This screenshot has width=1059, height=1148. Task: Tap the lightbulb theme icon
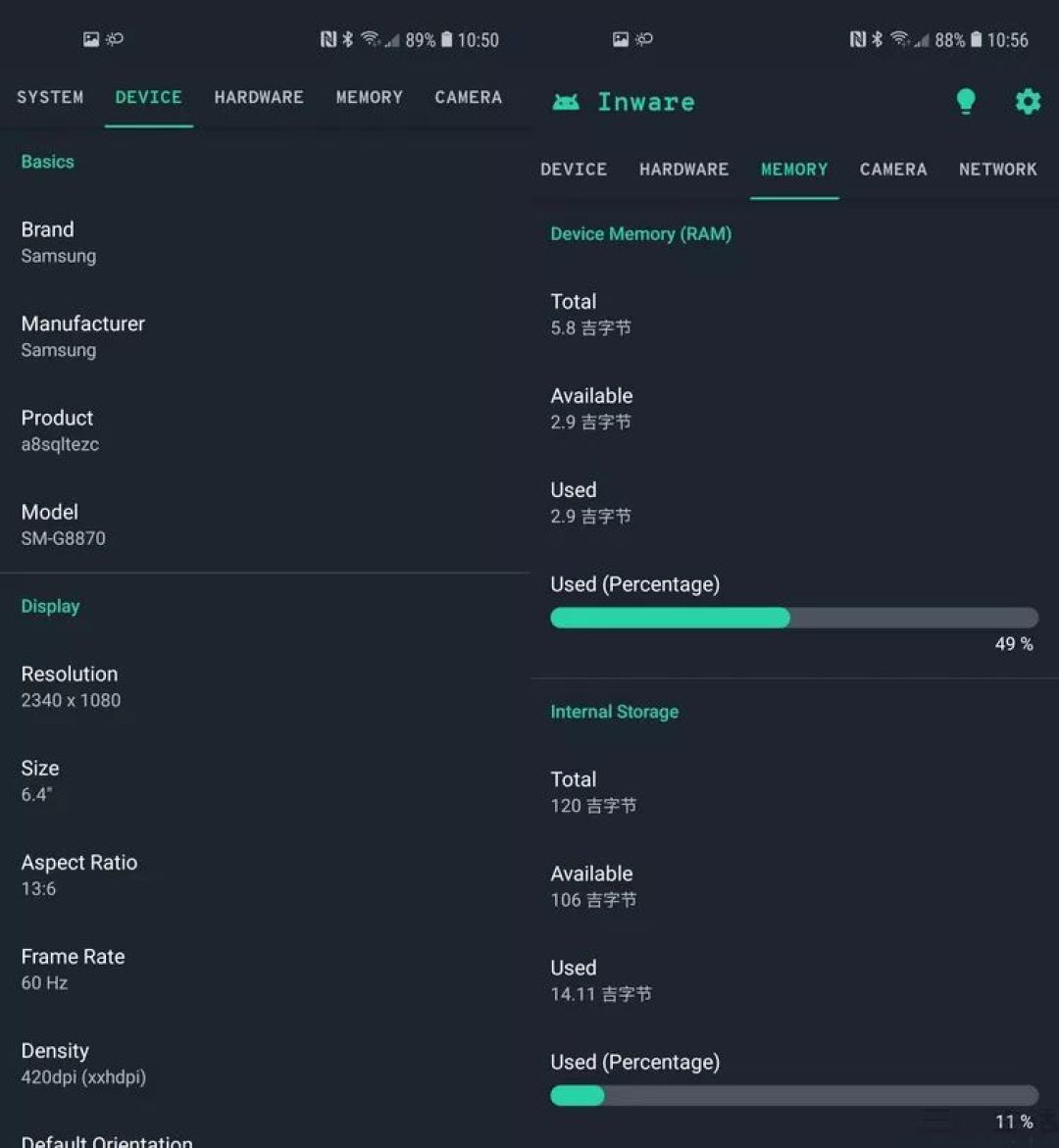(966, 101)
